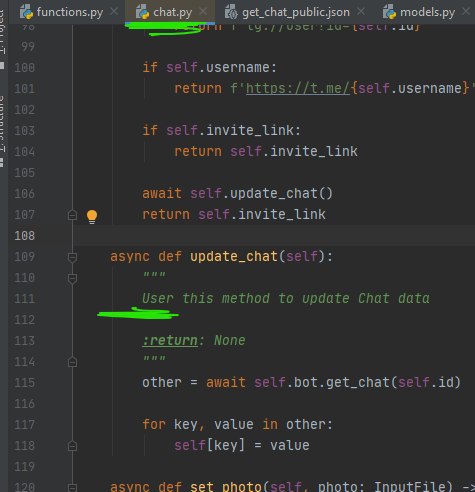
Task: Toggle the docstring end fold at line 114
Action: point(72,362)
